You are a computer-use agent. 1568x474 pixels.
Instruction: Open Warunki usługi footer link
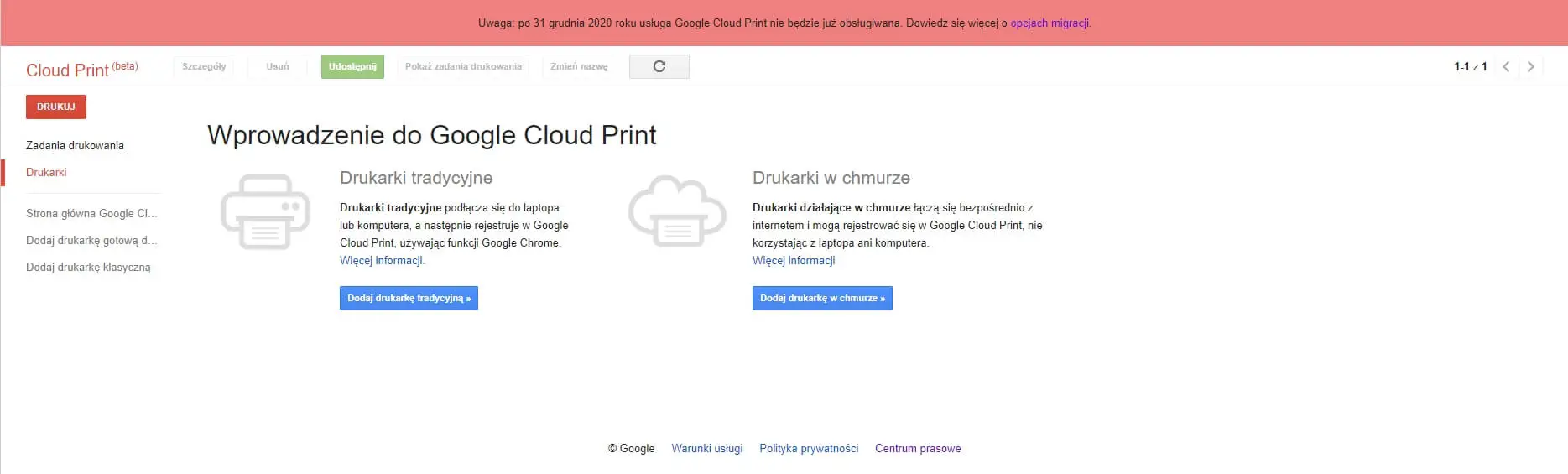706,448
